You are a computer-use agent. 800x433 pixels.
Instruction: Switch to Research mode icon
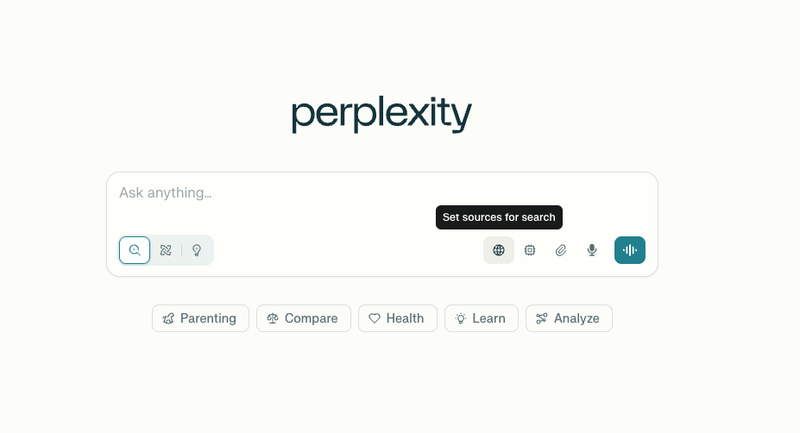[166, 250]
